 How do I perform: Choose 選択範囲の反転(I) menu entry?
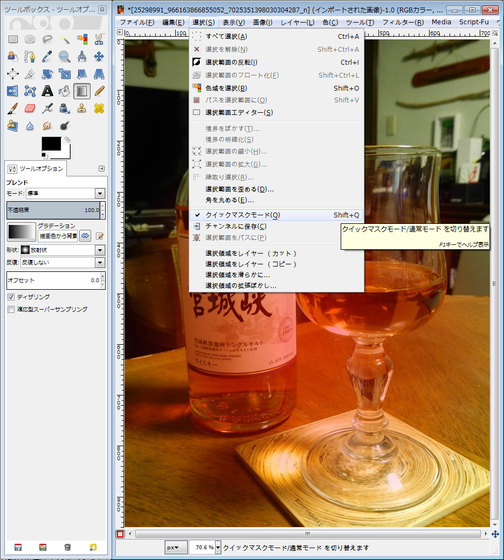[276, 62]
